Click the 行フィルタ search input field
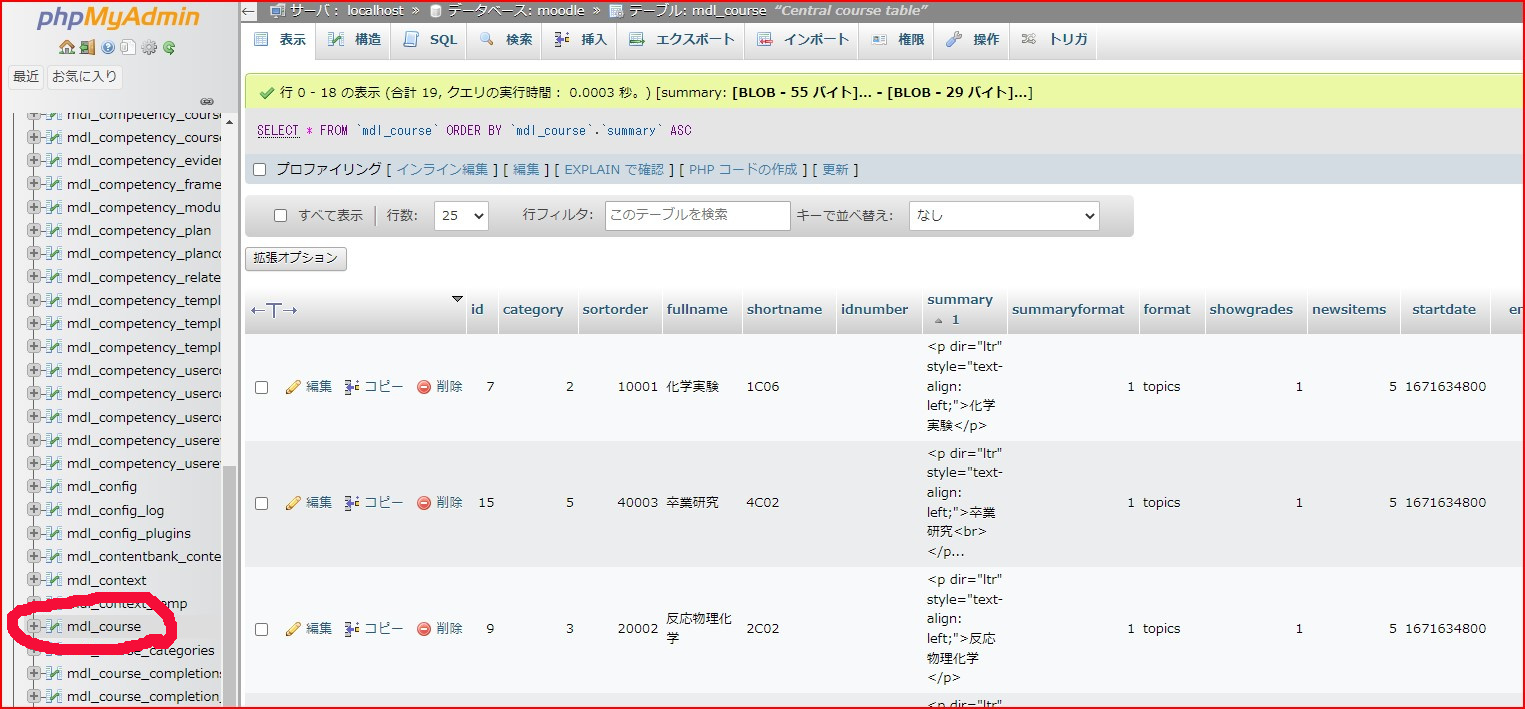1525x709 pixels. pyautogui.click(x=697, y=215)
